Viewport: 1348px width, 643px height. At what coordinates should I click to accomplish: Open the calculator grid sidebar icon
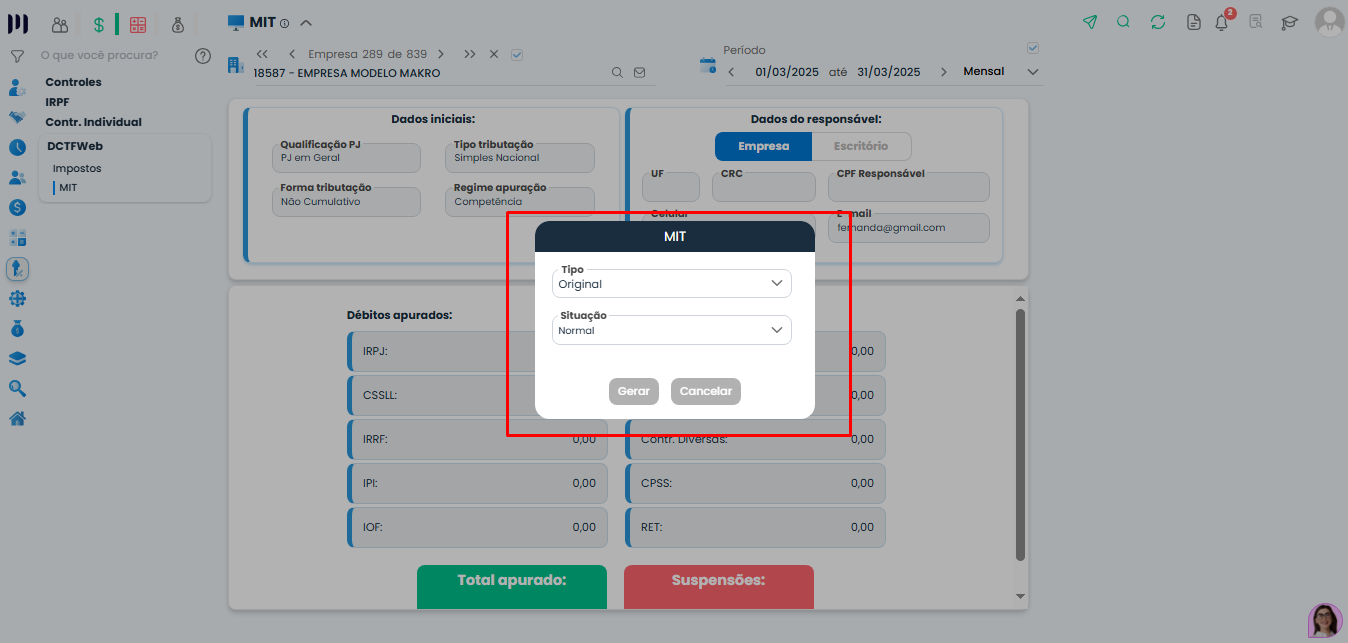tap(17, 238)
